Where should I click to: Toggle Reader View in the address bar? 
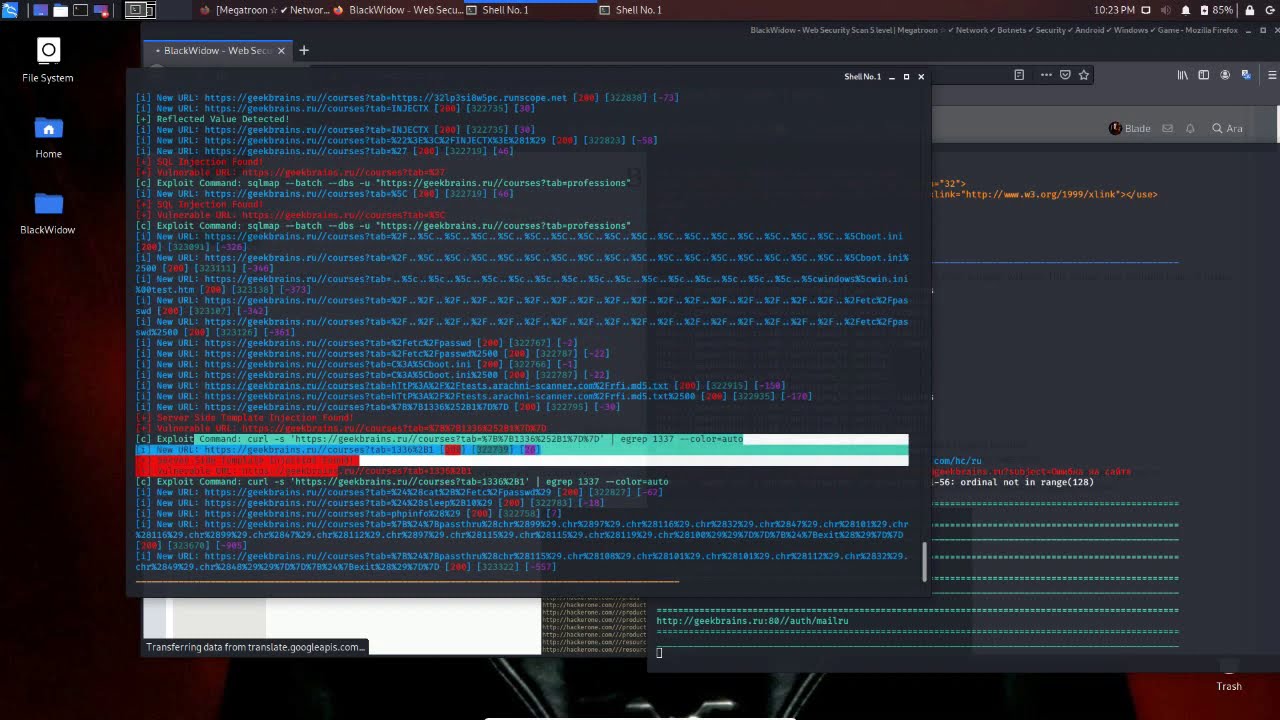(x=1020, y=75)
